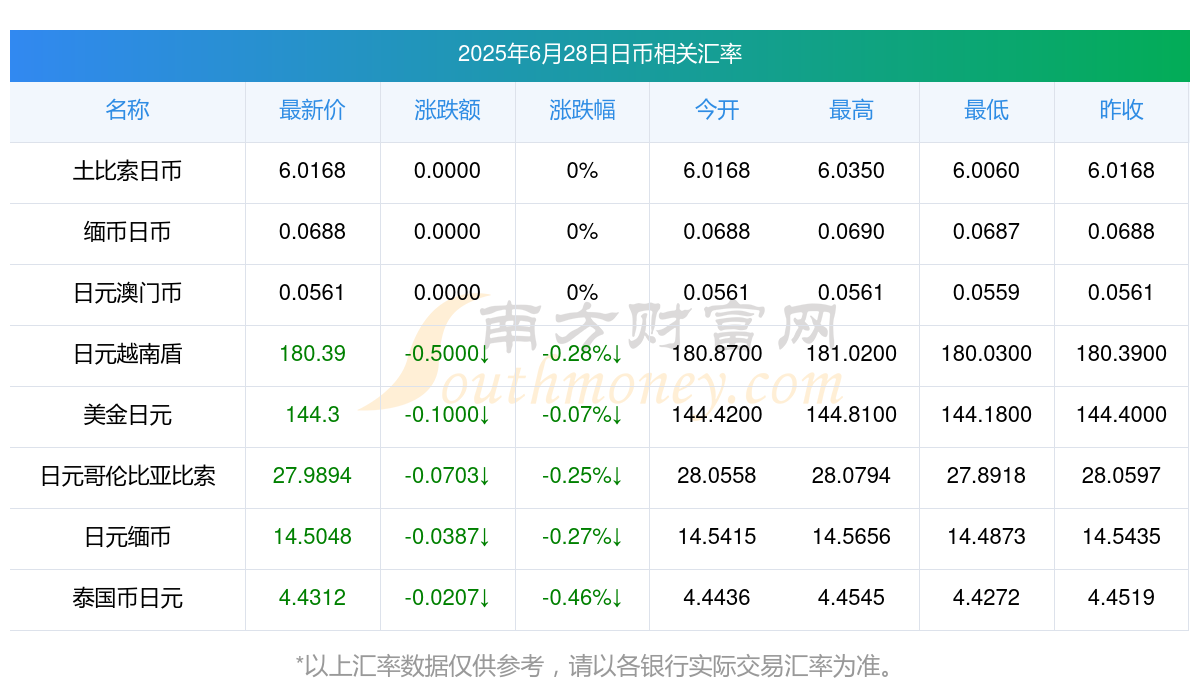
Task: Click opening price 14.5415
Action: 717,537
